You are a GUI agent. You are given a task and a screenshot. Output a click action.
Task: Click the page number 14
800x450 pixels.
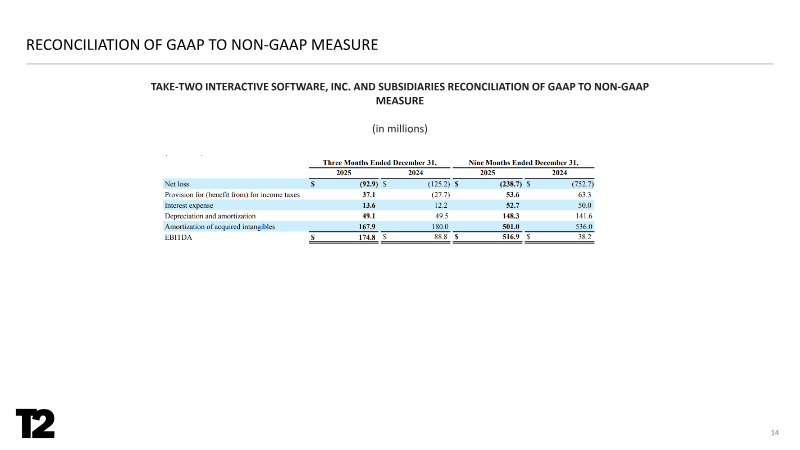774,432
